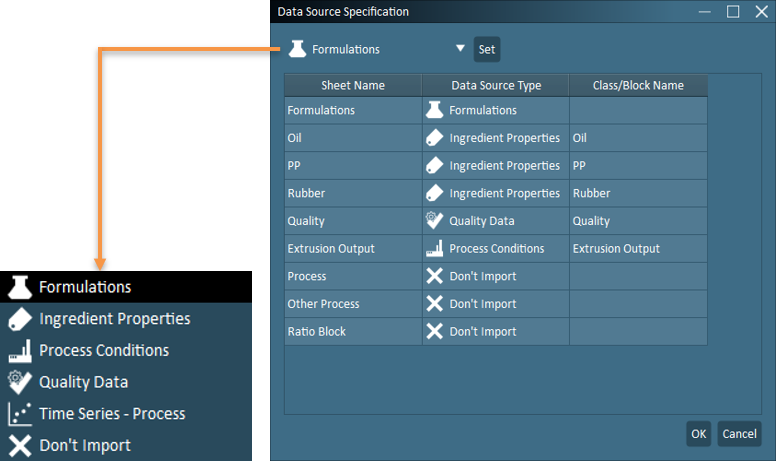Viewport: 776px width, 461px height.
Task: Click the 'Quality' class name cell
Action: click(638, 221)
